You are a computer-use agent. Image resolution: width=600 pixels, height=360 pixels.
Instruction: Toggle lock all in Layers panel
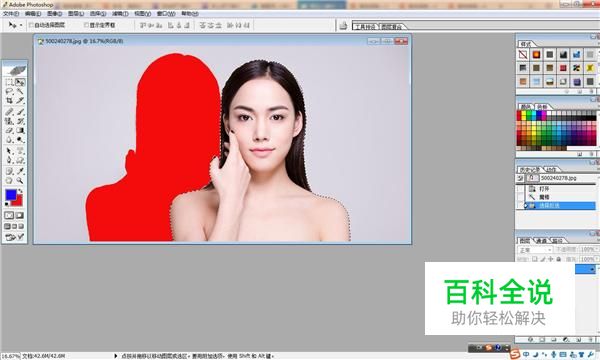pyautogui.click(x=559, y=259)
